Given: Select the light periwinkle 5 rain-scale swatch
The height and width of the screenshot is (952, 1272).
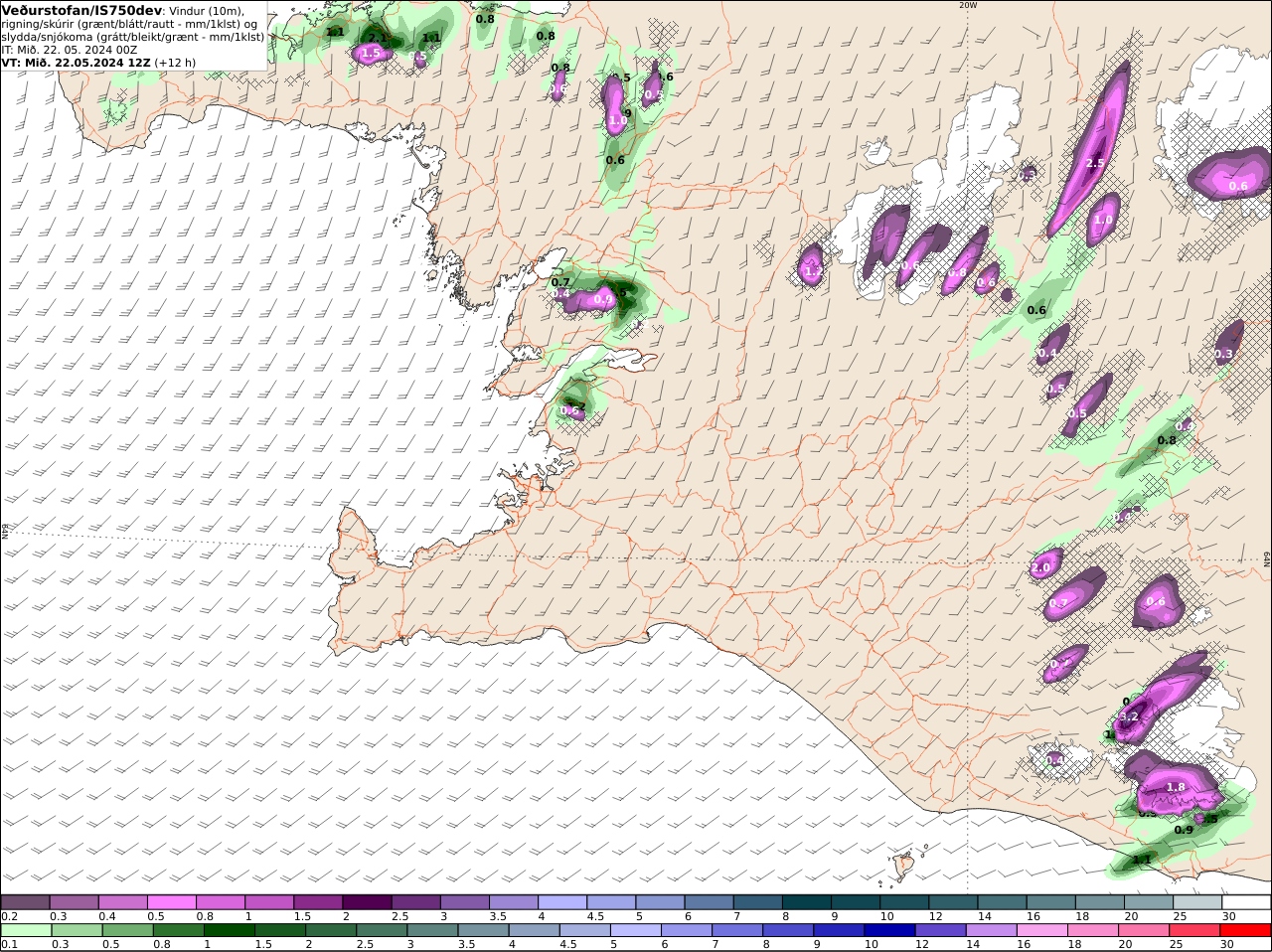Looking at the screenshot, I should click(636, 930).
